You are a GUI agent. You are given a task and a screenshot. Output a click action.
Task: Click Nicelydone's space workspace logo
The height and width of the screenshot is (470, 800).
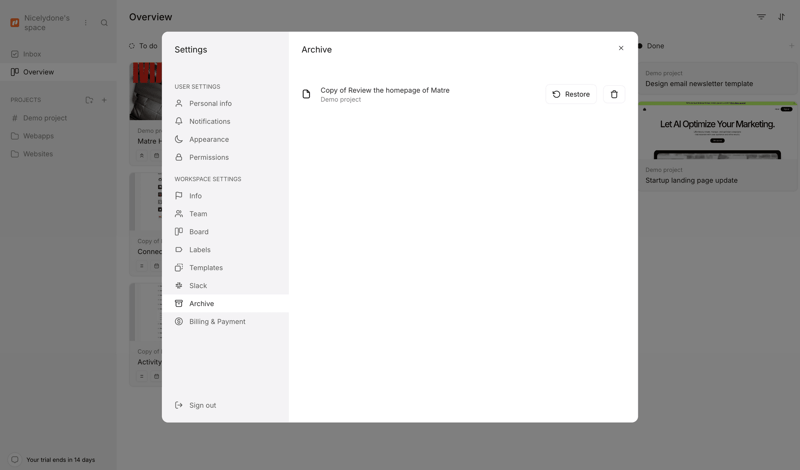click(15, 22)
